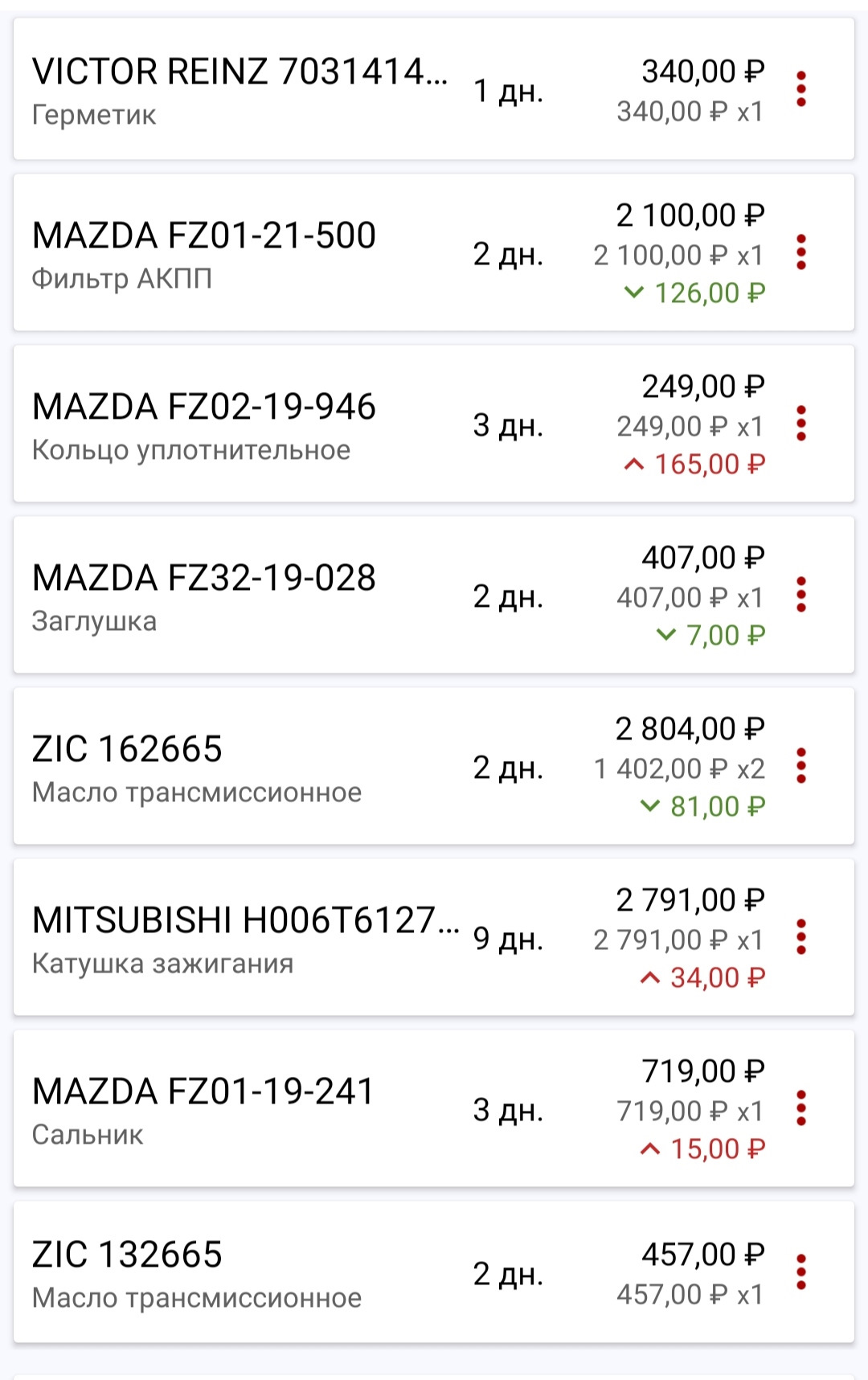Open options menu for VICTOR REINZ sealant
This screenshot has width=868, height=1380.
[x=800, y=89]
